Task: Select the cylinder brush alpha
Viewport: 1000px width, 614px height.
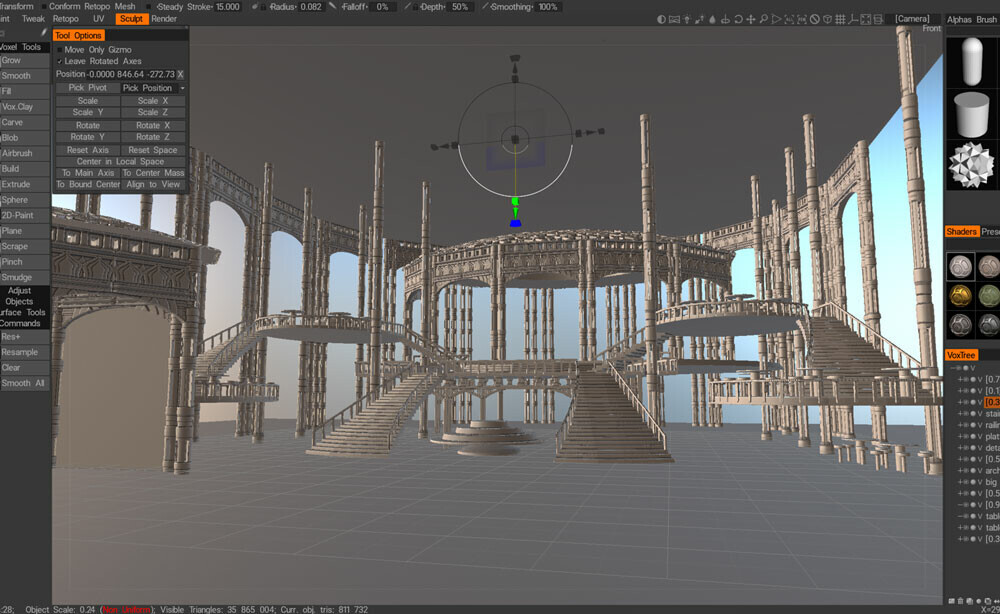Action: [971, 114]
